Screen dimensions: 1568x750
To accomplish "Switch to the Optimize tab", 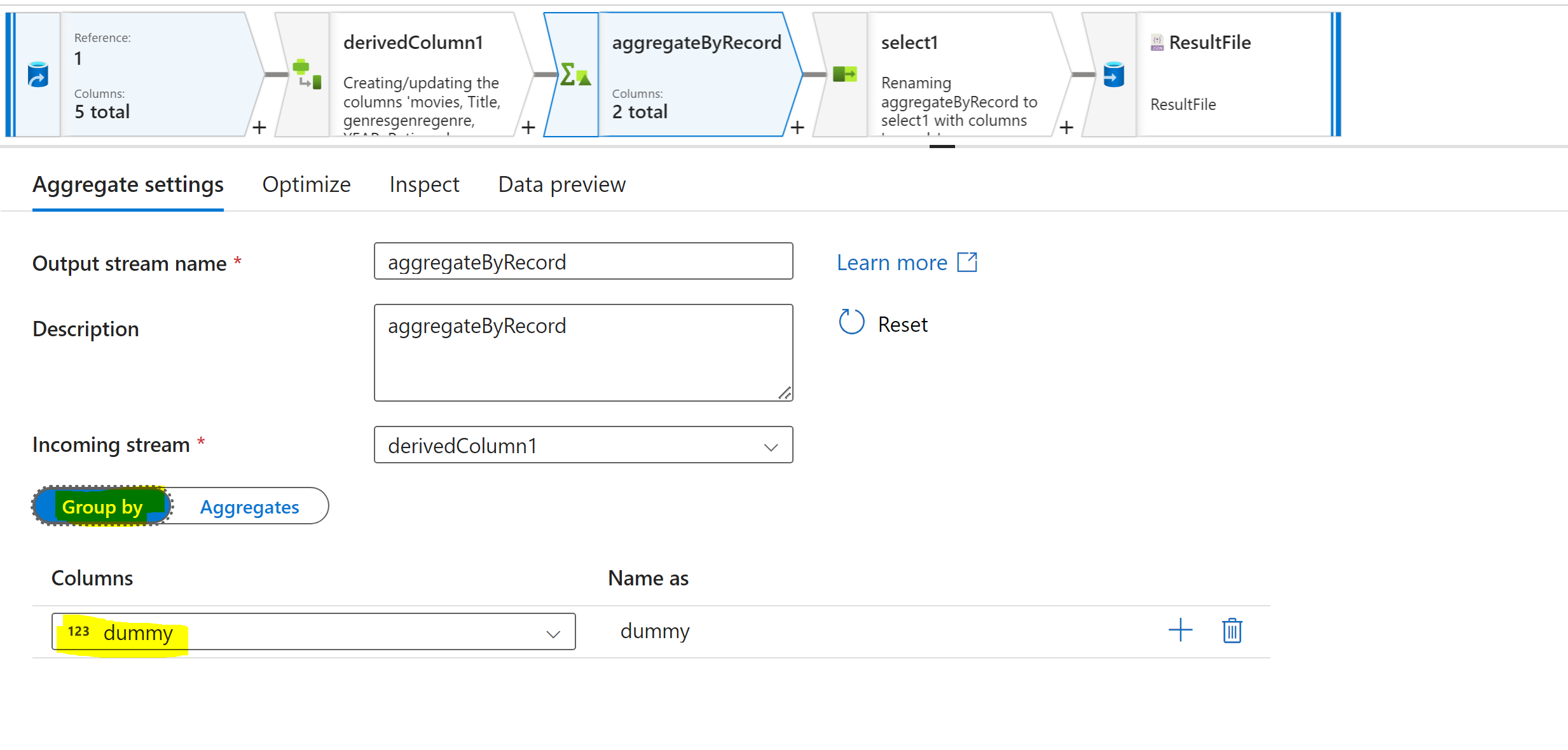I will (x=306, y=185).
